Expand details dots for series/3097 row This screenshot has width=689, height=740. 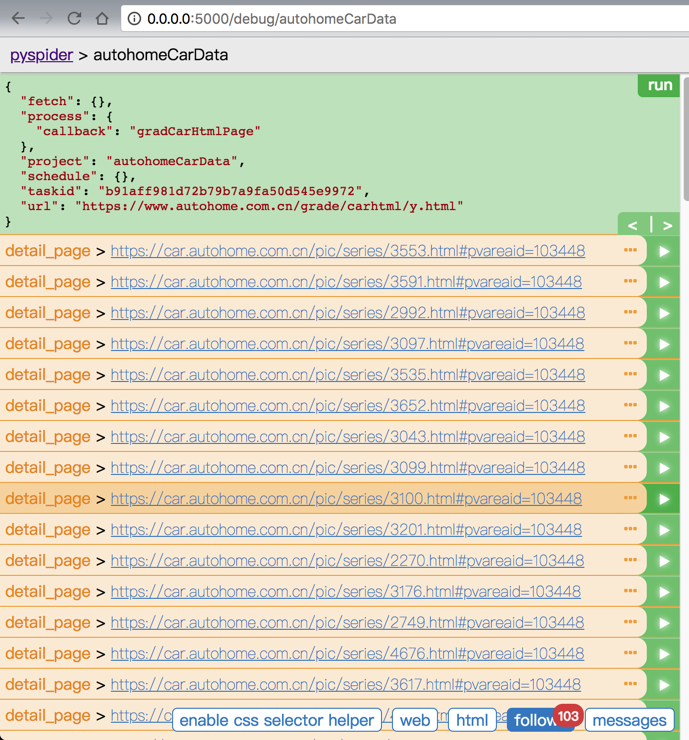[x=630, y=344]
